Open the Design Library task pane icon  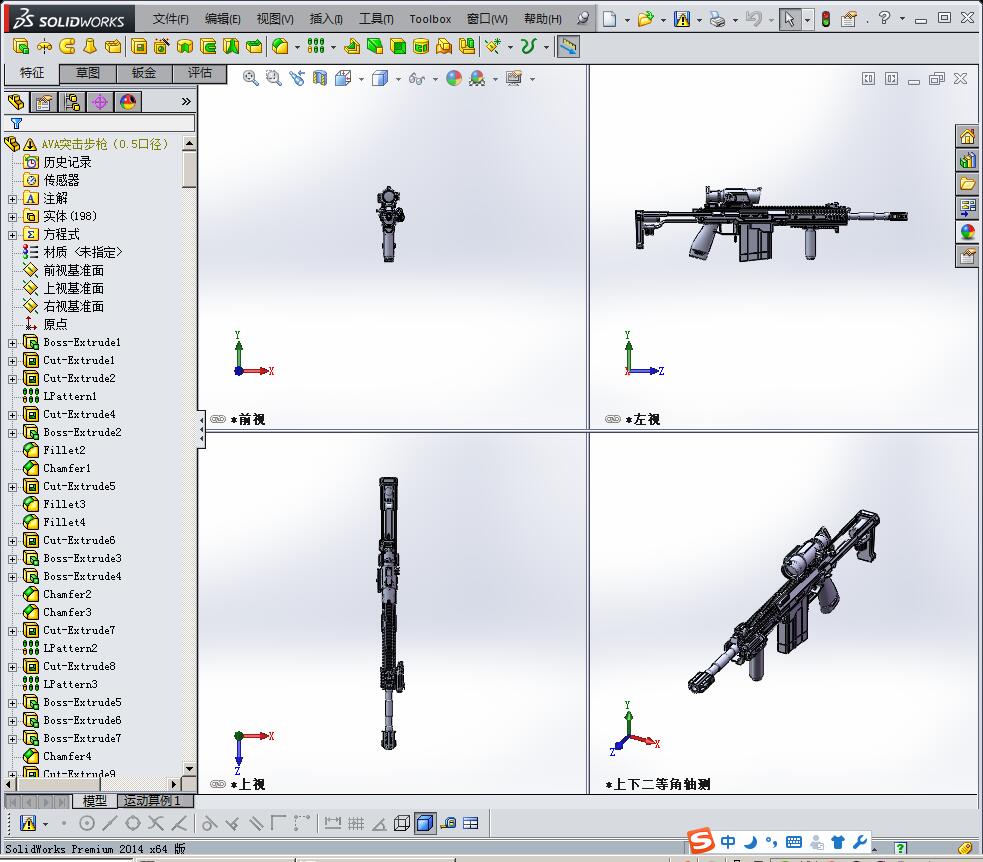[x=967, y=159]
